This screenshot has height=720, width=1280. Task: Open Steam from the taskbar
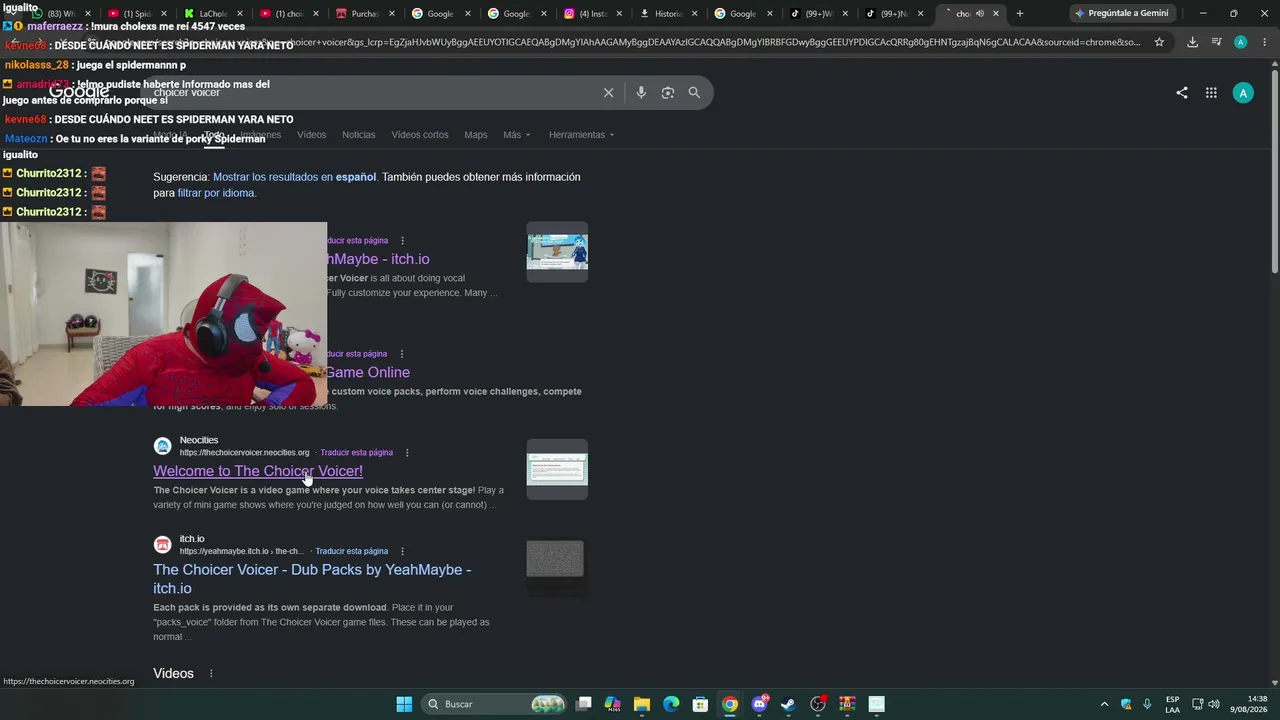pyautogui.click(x=788, y=704)
